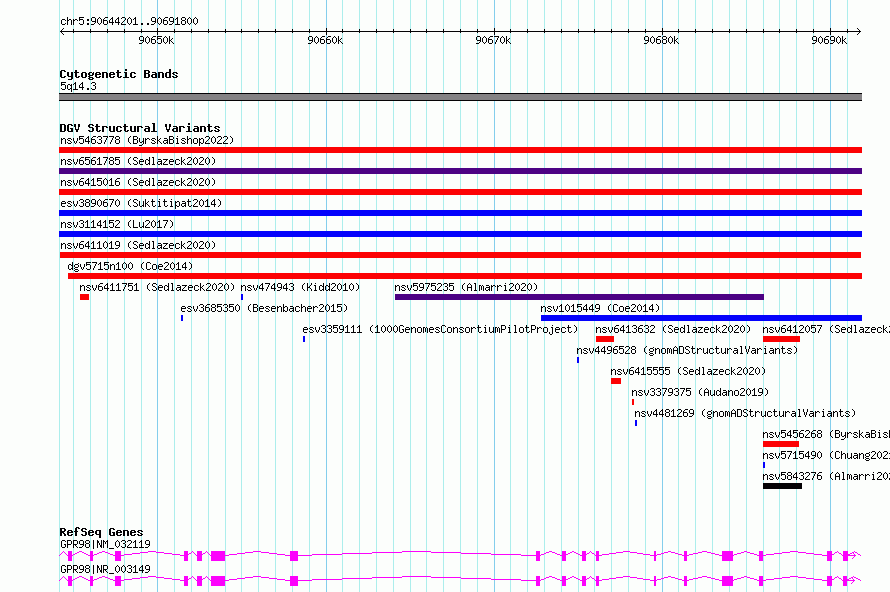Click the nsv5456268 variant label
The image size is (890, 592).
coord(826,434)
